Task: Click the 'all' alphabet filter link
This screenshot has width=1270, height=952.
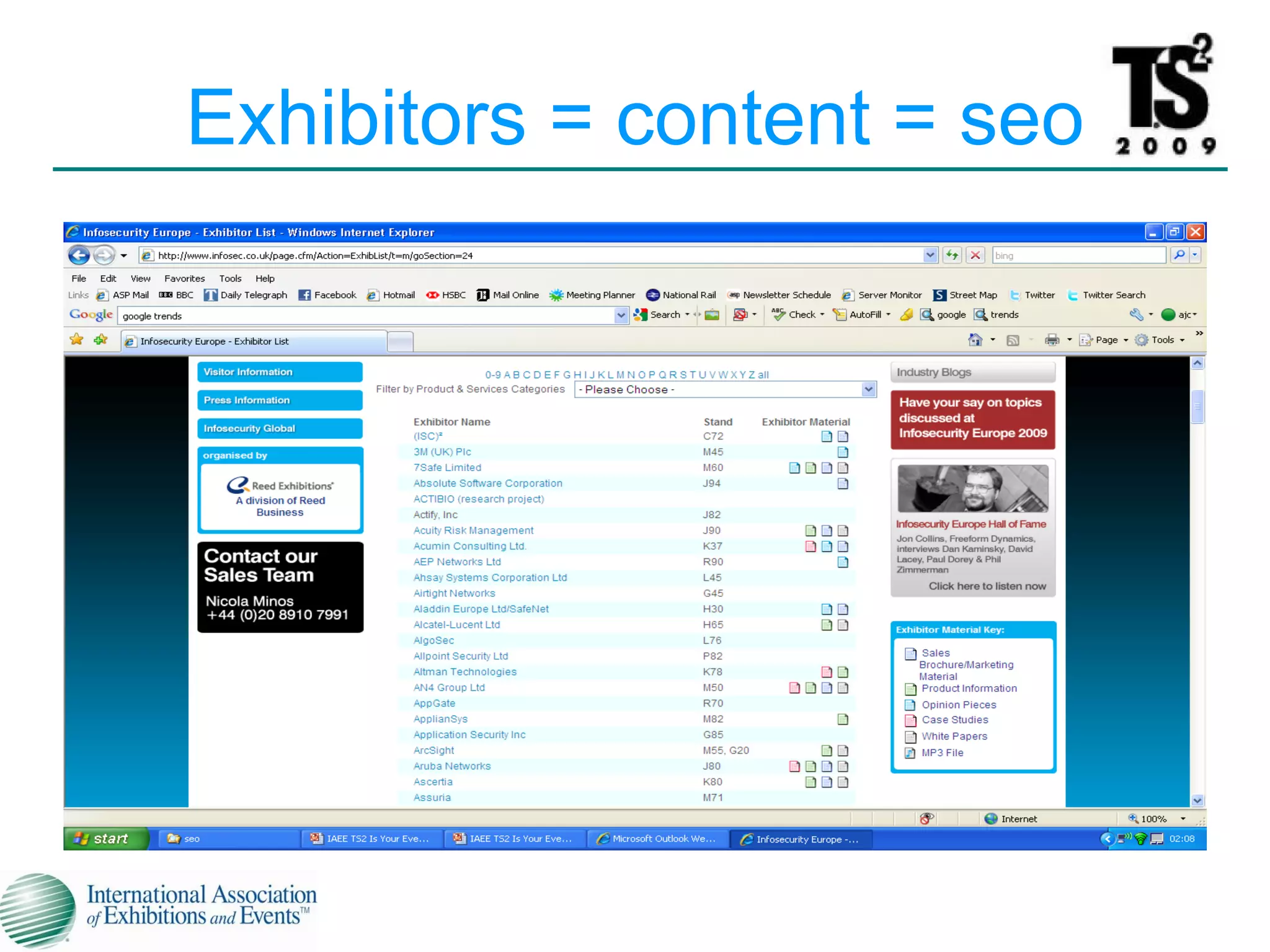Action: (763, 375)
